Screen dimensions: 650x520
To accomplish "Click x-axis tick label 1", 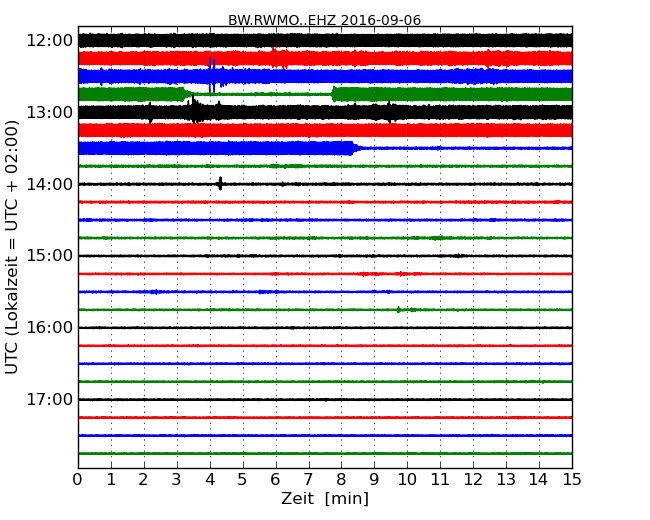I will pyautogui.click(x=111, y=480).
